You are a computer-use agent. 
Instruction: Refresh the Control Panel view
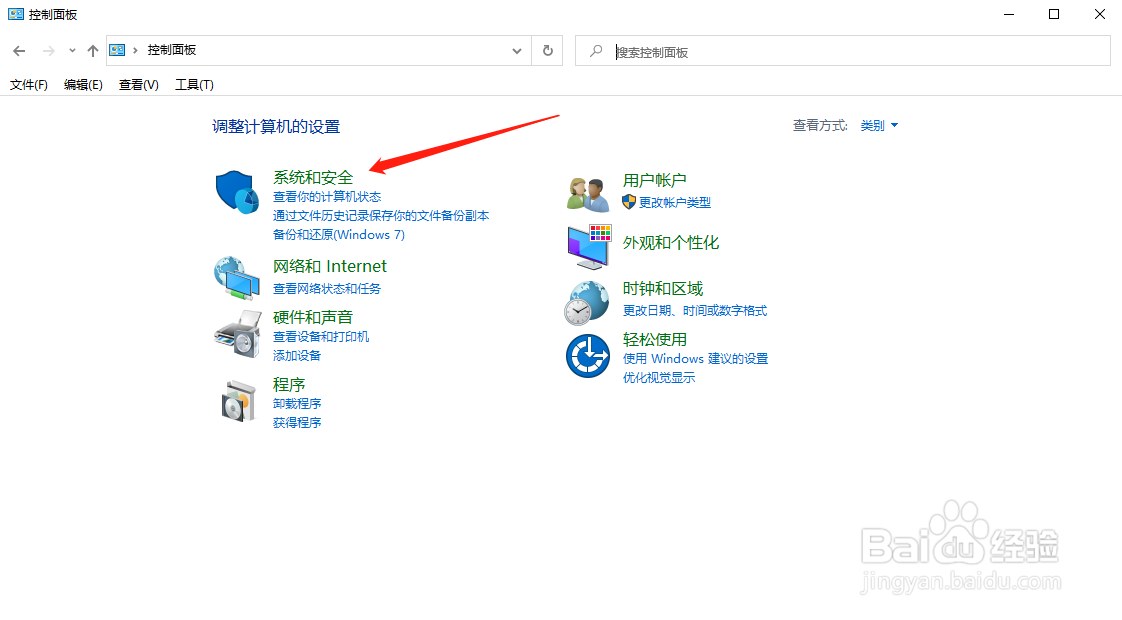(547, 51)
